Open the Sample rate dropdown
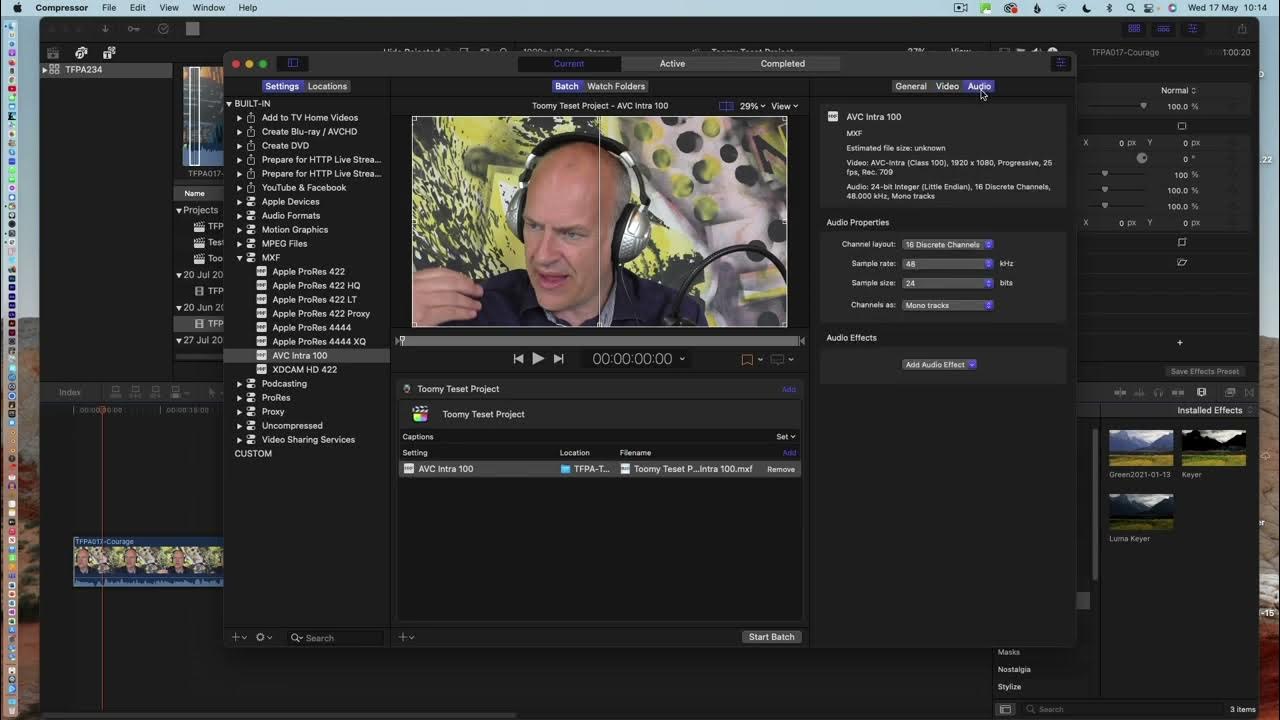This screenshot has height=720, width=1280. tap(947, 264)
